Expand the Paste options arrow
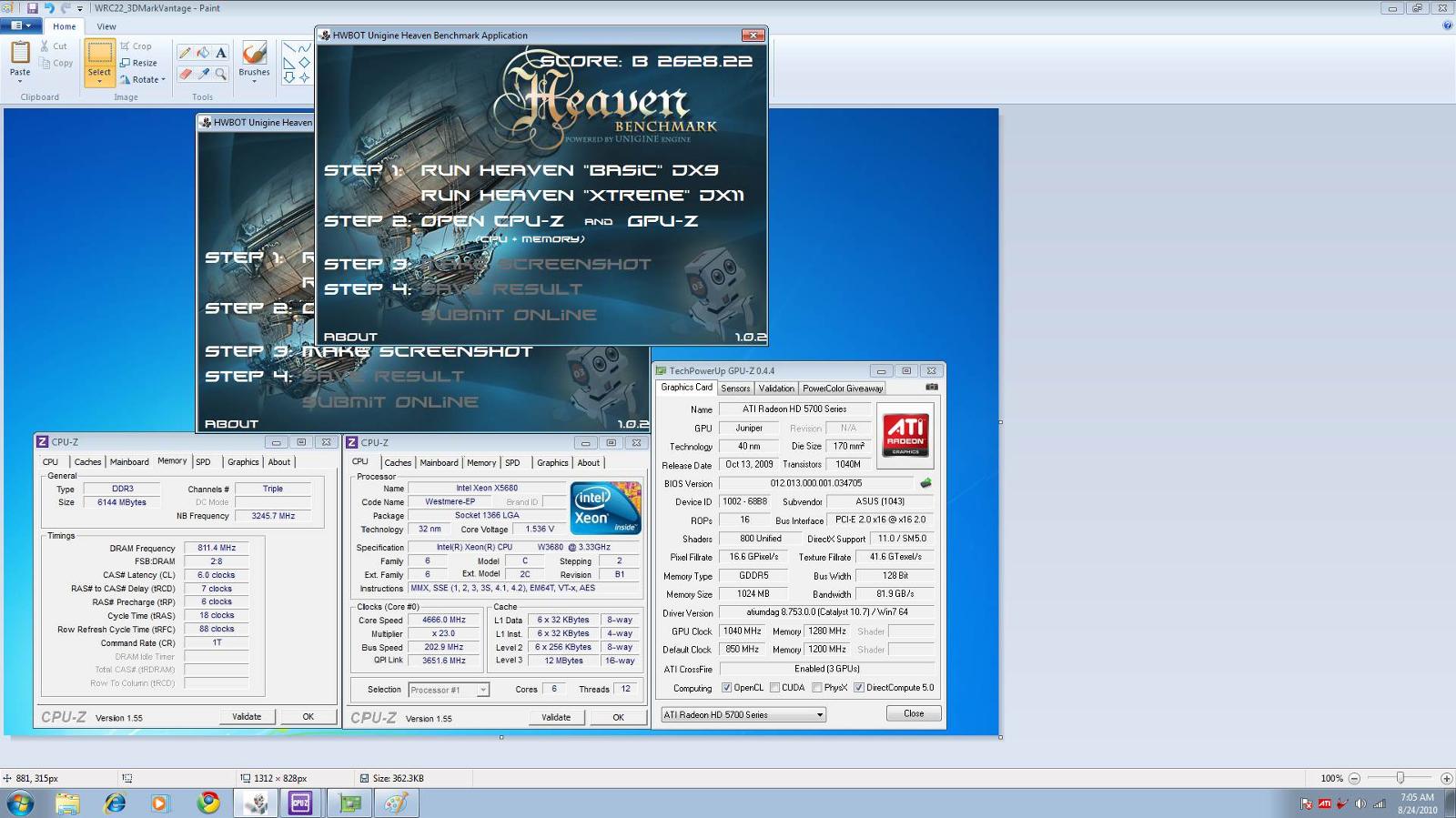The height and width of the screenshot is (818, 1456). (20, 82)
